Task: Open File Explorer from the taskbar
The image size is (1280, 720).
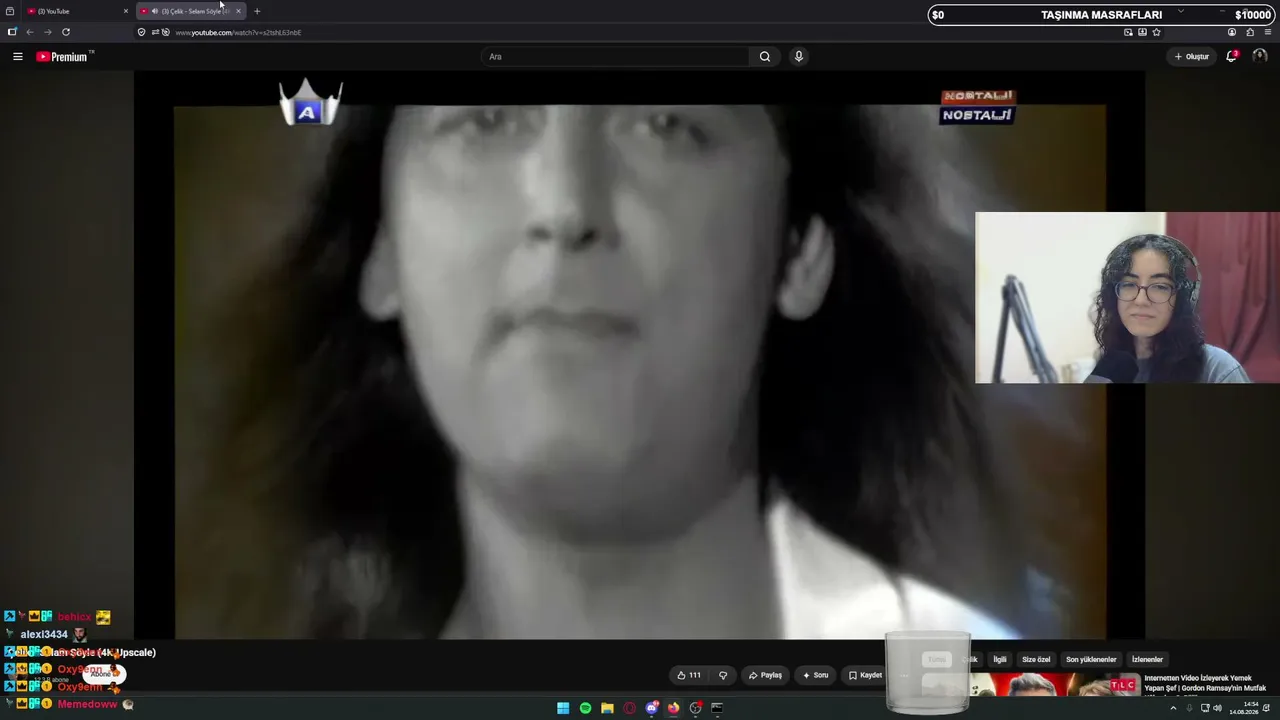Action: (x=607, y=708)
